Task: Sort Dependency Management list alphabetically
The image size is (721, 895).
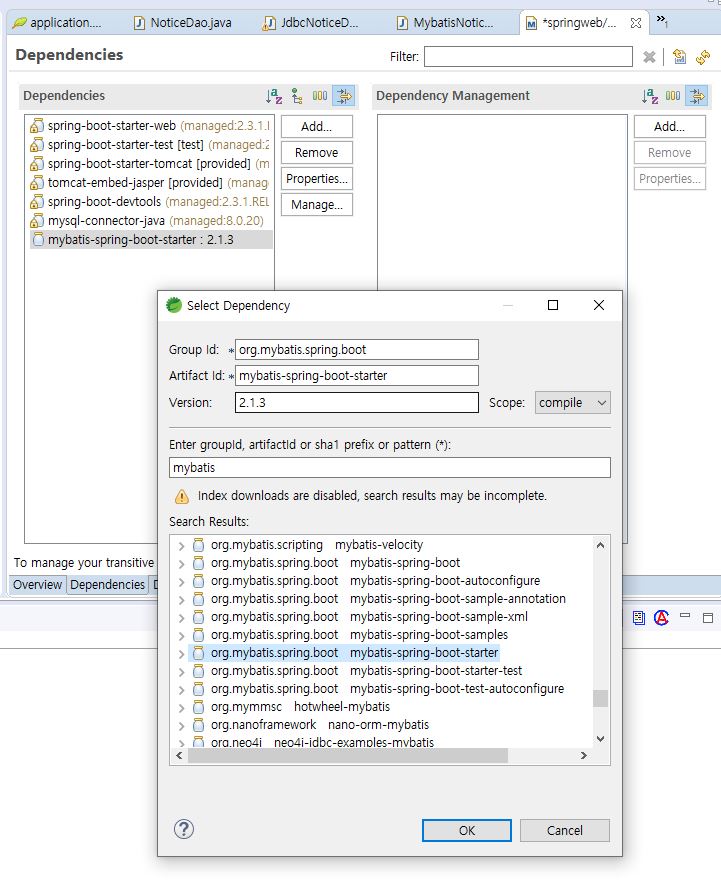Action: click(x=650, y=96)
